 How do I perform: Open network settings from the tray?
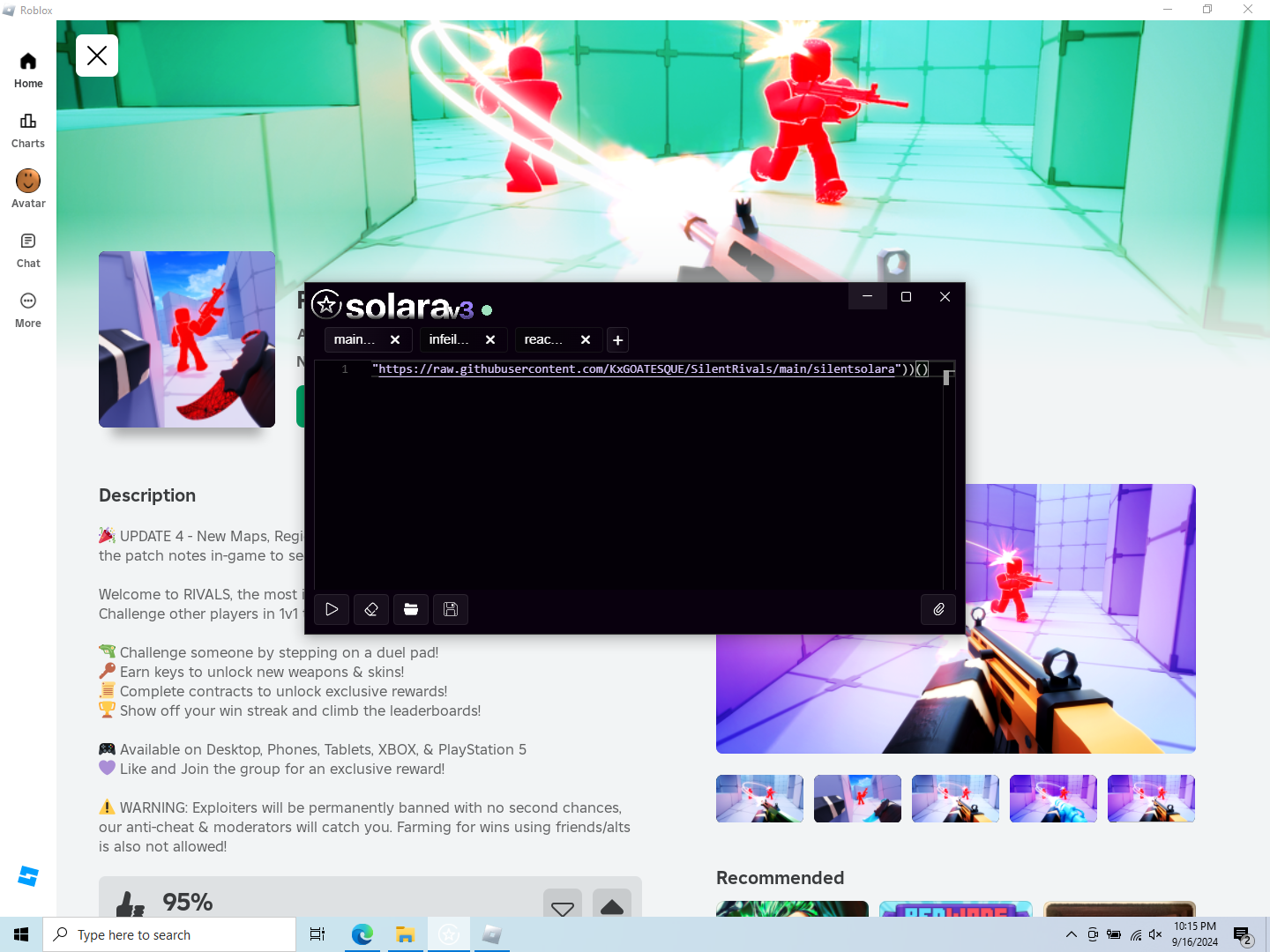point(1136,934)
